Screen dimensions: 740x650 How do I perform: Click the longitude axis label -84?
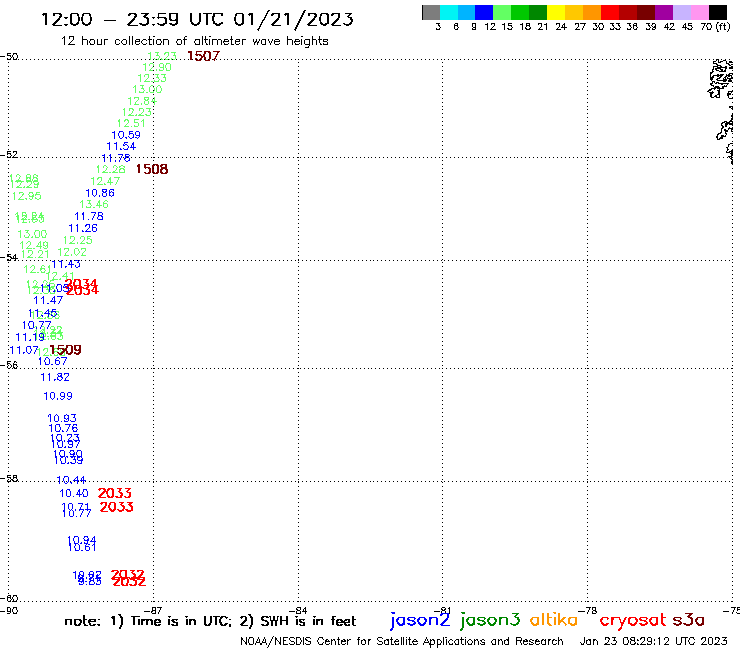298,610
